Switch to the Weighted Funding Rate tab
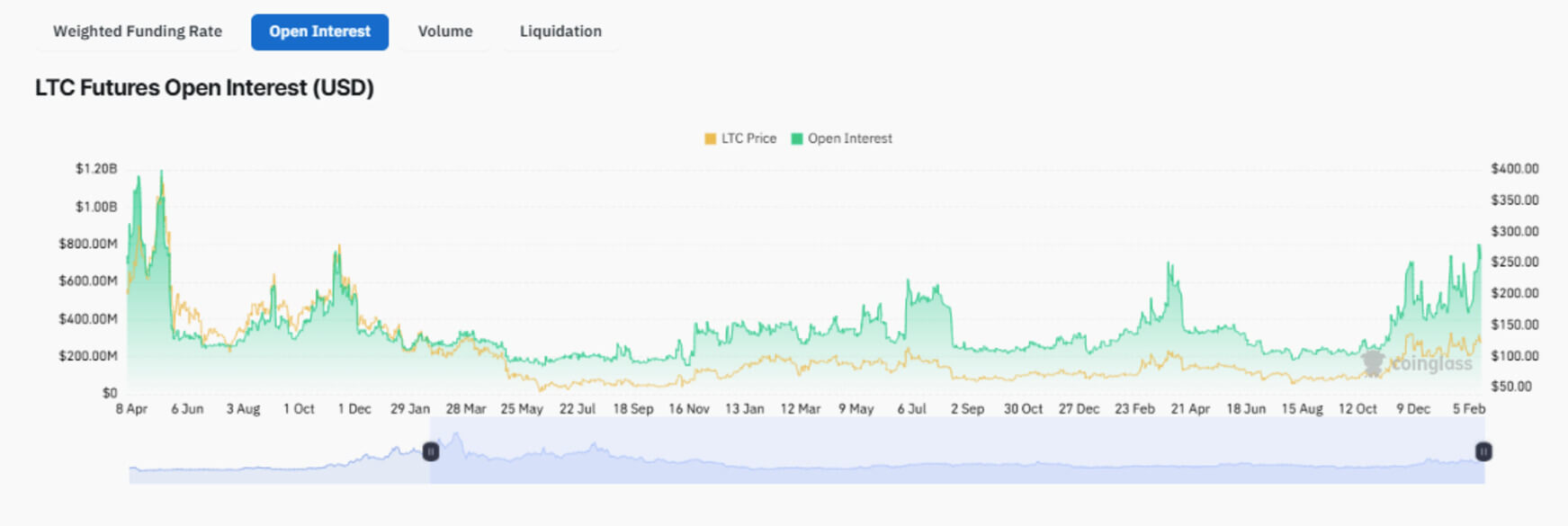The image size is (1568, 526). coord(137,31)
